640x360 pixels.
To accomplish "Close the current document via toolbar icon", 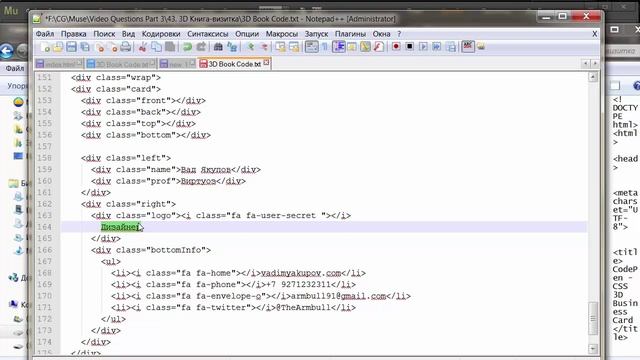I will [x=100, y=47].
